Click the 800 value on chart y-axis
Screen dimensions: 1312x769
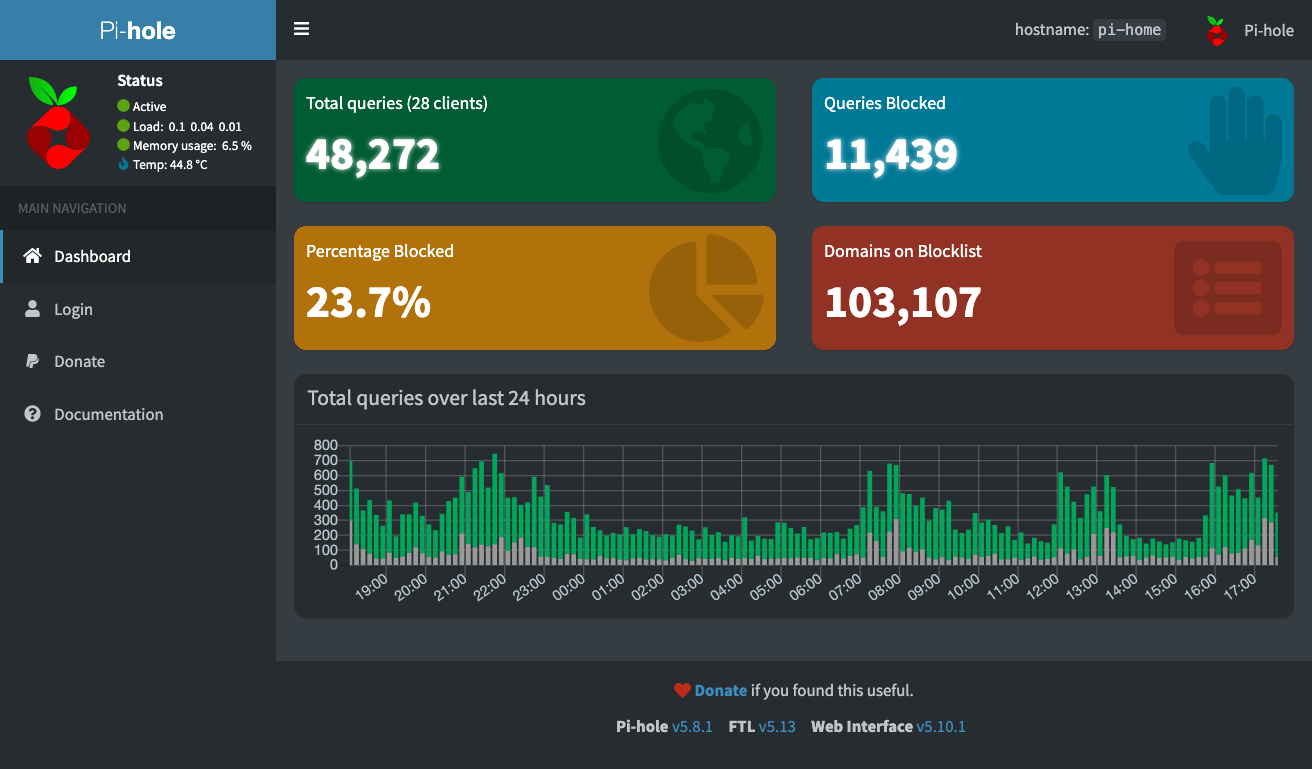pos(326,445)
